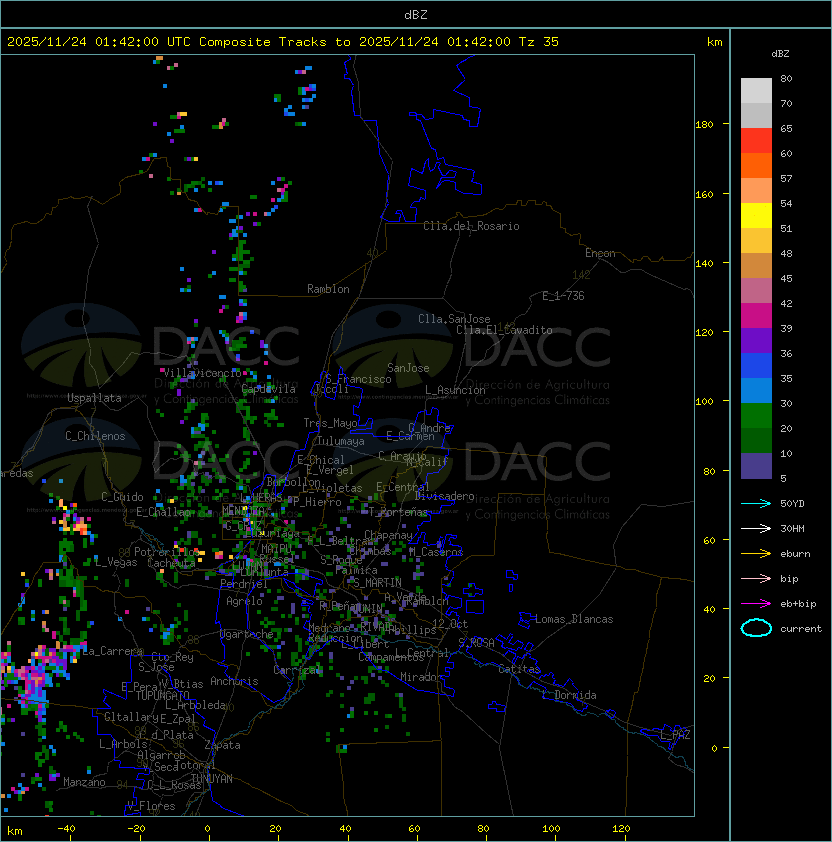Select the light blue swatch between 35 and 30
This screenshot has width=832, height=842.
[756, 390]
